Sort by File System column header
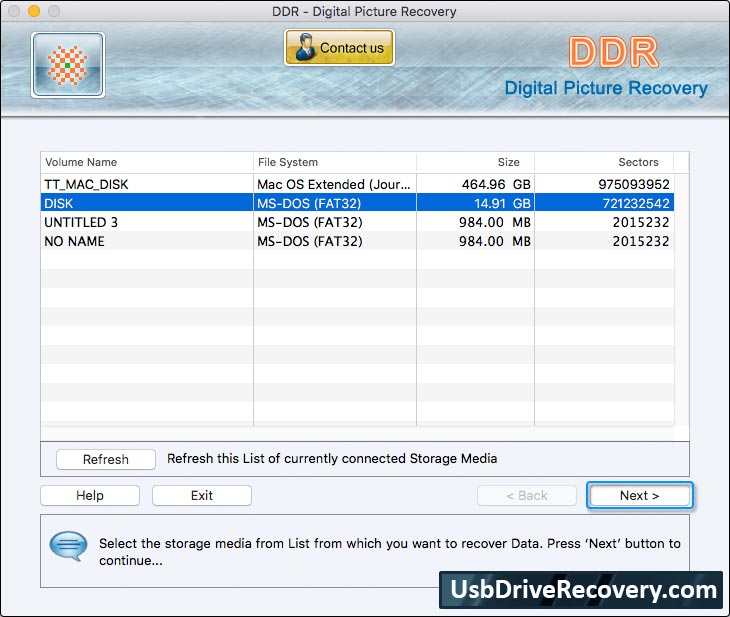The width and height of the screenshot is (730, 617). (x=335, y=162)
